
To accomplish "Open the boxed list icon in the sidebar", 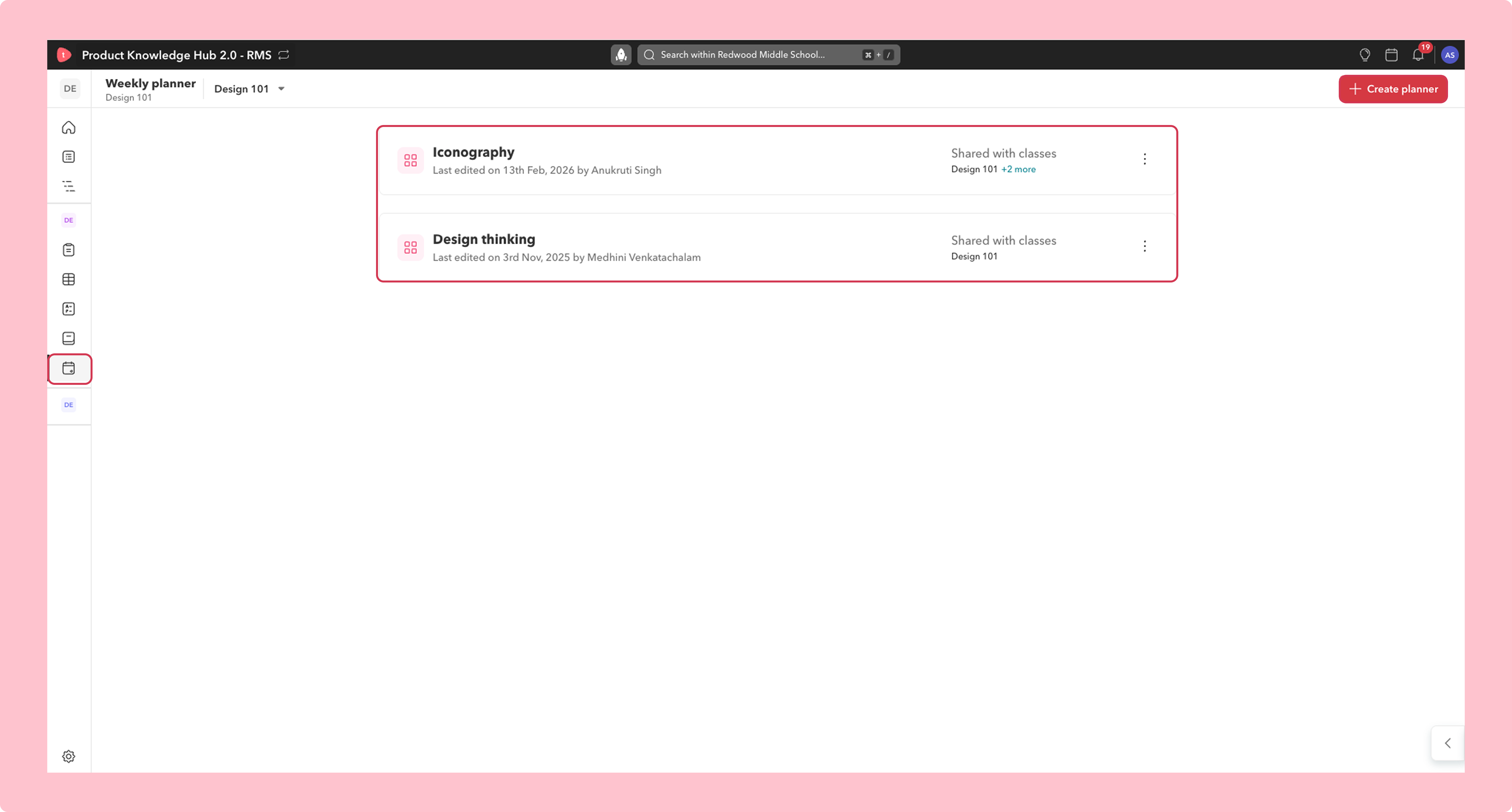I will coord(69,157).
